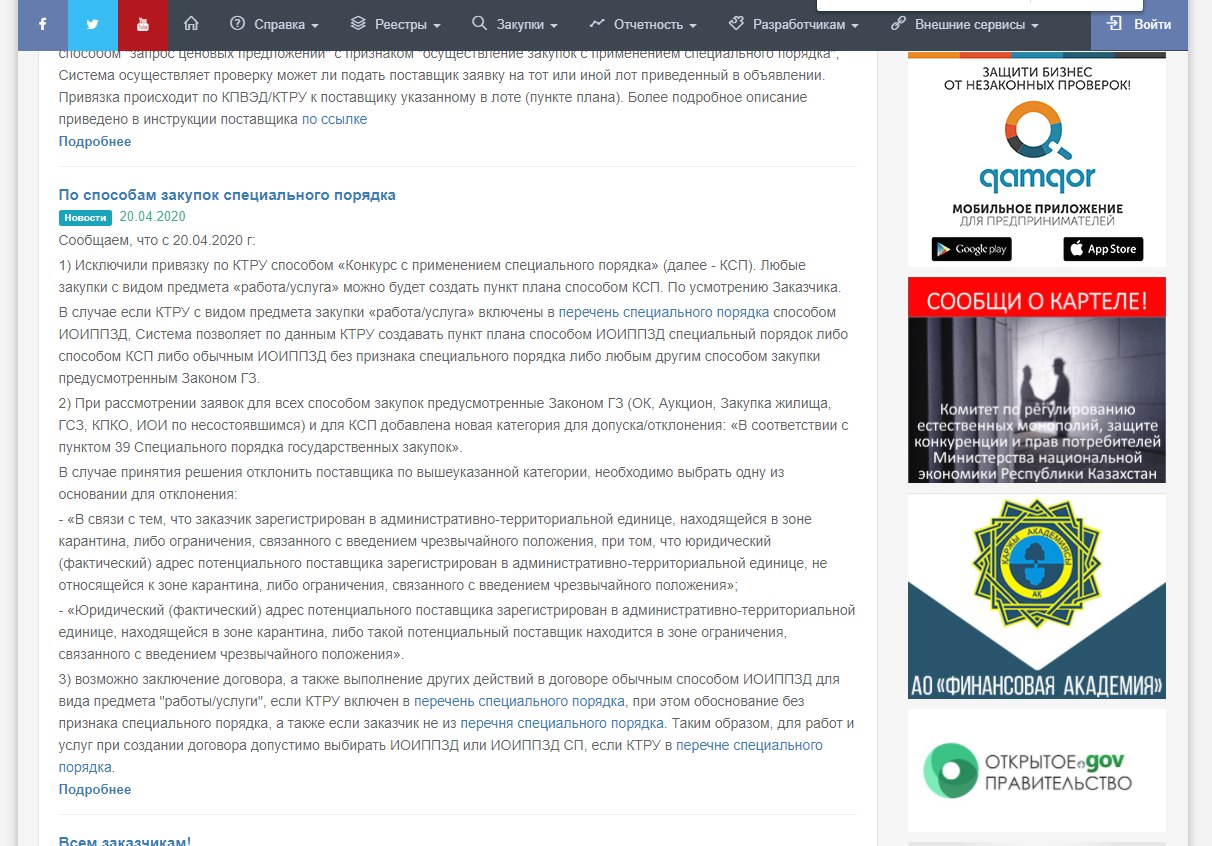The width and height of the screenshot is (1212, 846).
Task: Expand the Реестры dropdown arrow
Action: pyautogui.click(x=437, y=26)
